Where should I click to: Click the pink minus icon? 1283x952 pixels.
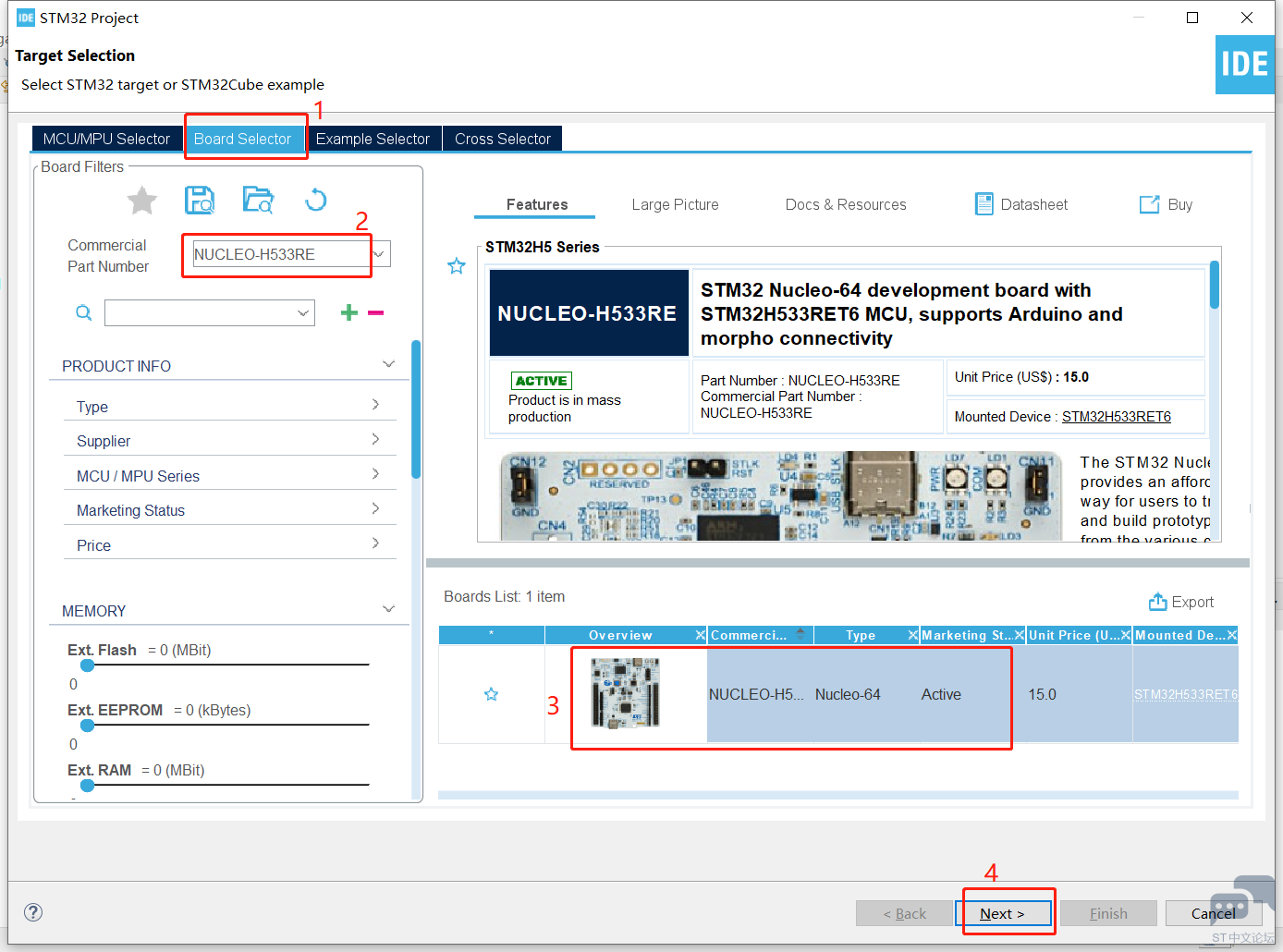pos(375,312)
